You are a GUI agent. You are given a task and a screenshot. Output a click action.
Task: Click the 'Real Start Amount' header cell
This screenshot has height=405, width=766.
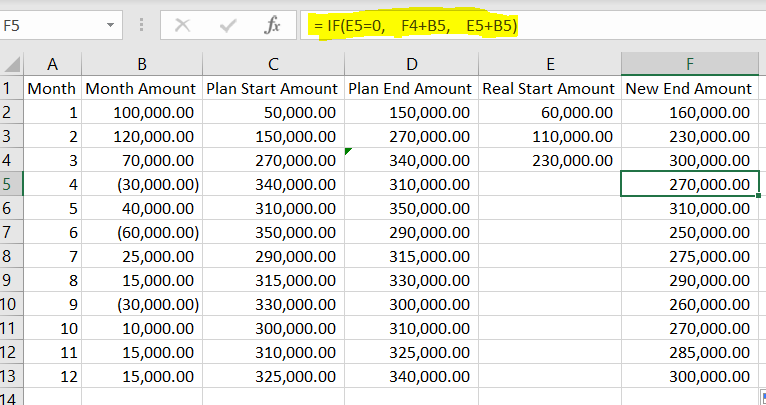point(550,88)
